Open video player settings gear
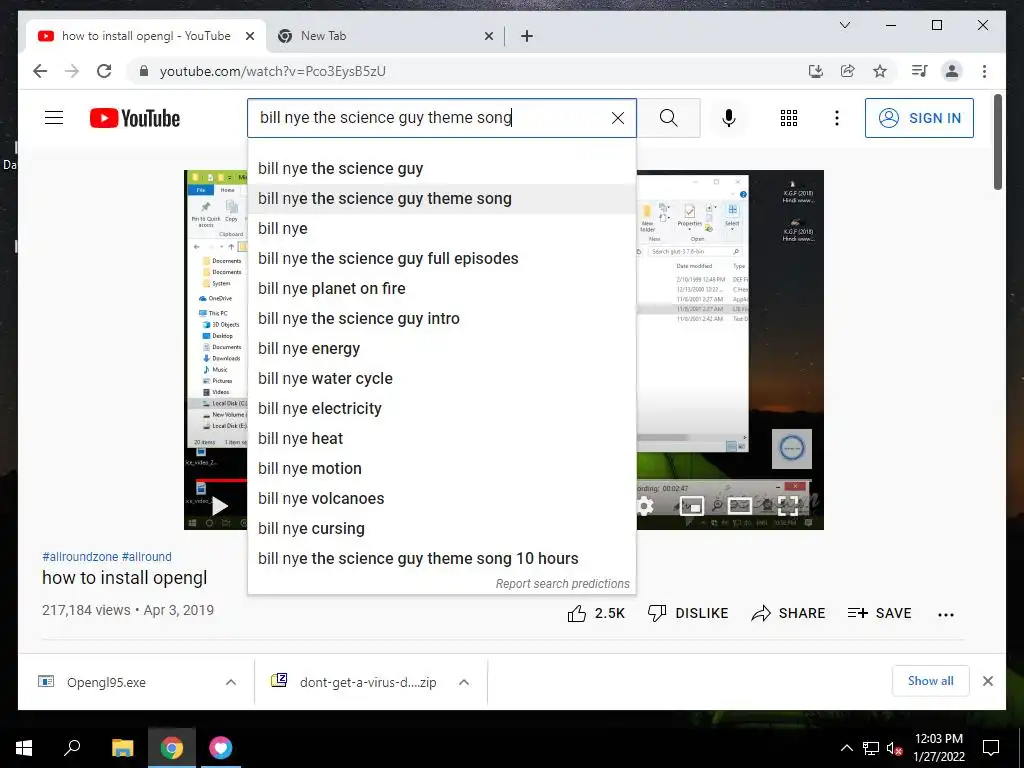 click(645, 506)
